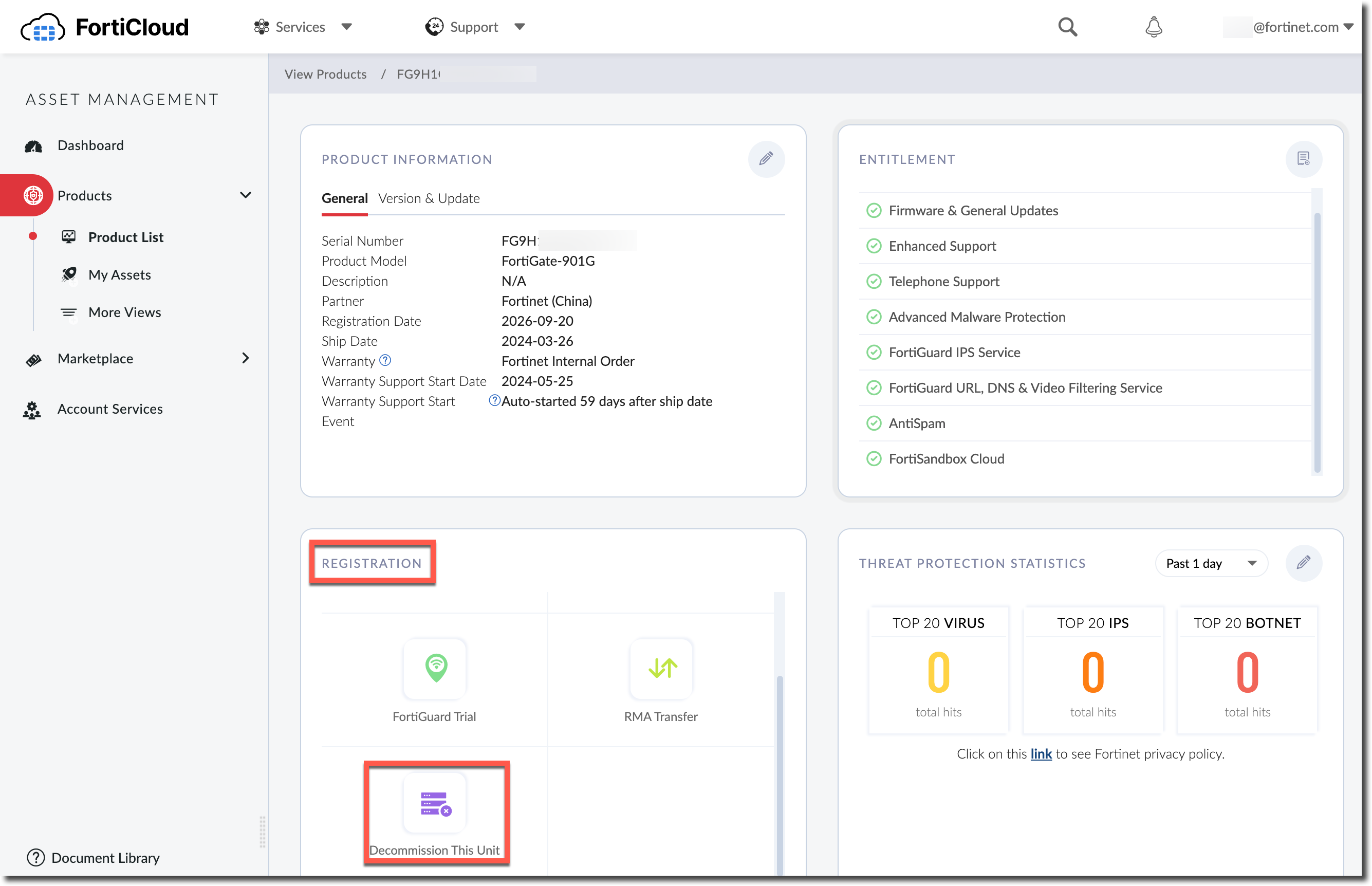Click the FortiCloud logo
Screen dimensions: 1372x886
104,27
